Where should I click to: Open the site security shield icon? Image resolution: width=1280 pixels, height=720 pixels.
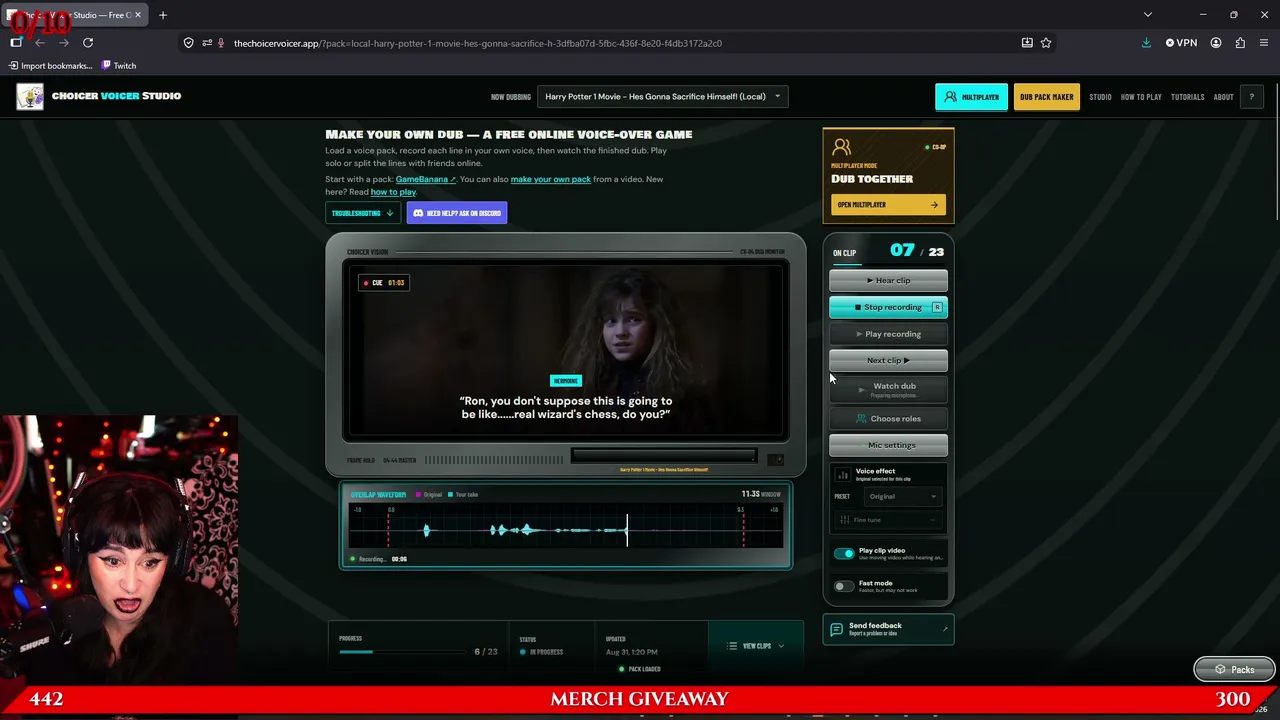click(x=188, y=43)
